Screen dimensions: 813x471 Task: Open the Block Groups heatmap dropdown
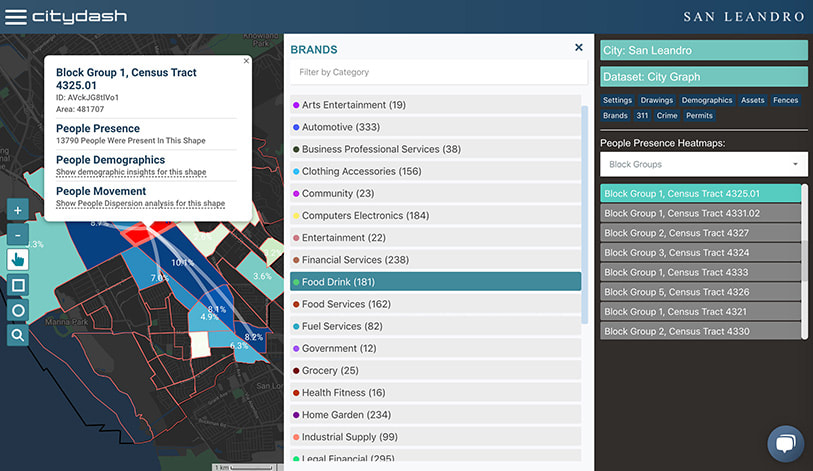pos(703,164)
